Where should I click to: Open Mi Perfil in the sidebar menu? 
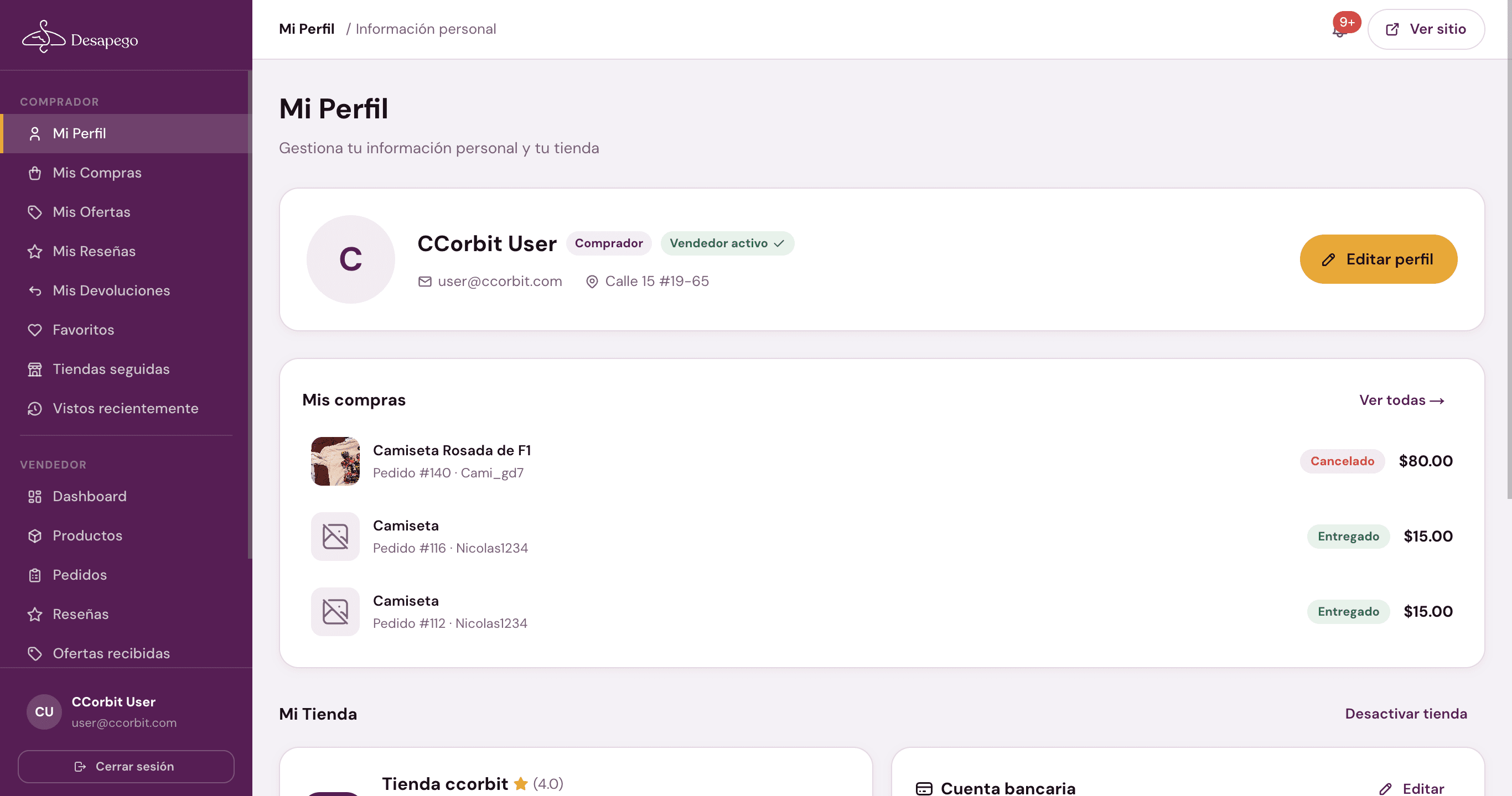click(126, 134)
